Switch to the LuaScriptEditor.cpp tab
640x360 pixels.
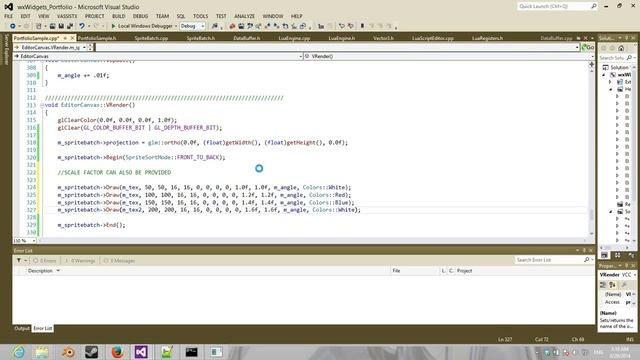coord(433,38)
